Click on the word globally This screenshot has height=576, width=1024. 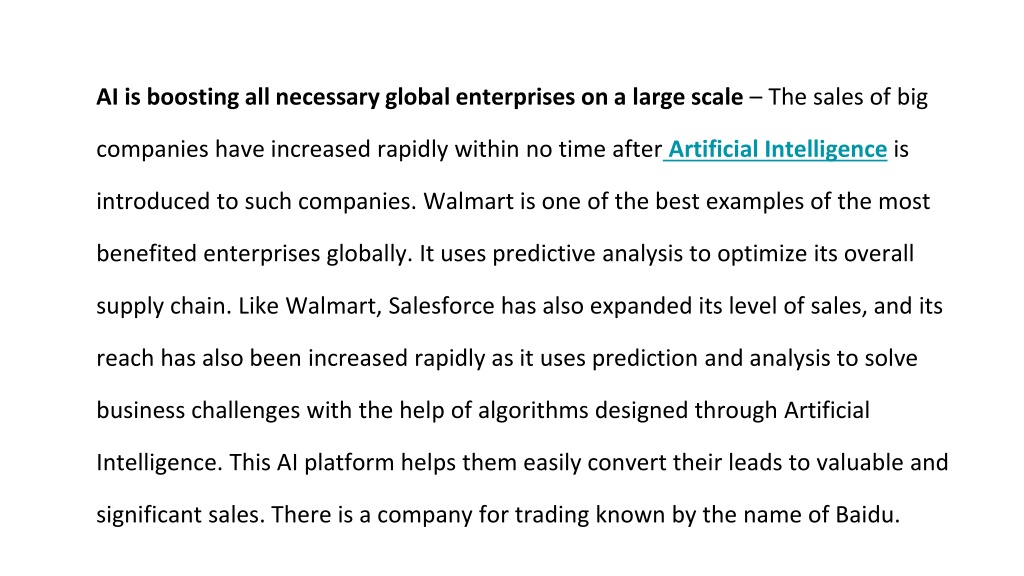[x=369, y=254]
